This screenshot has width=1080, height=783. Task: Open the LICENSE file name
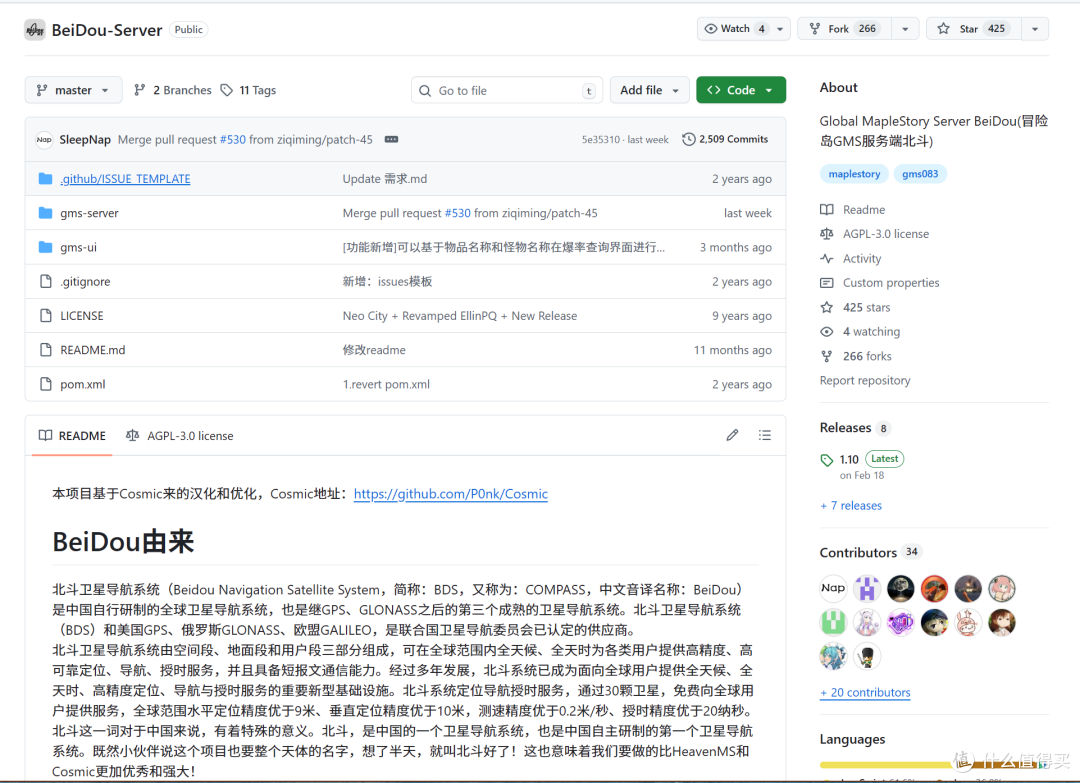point(82,315)
